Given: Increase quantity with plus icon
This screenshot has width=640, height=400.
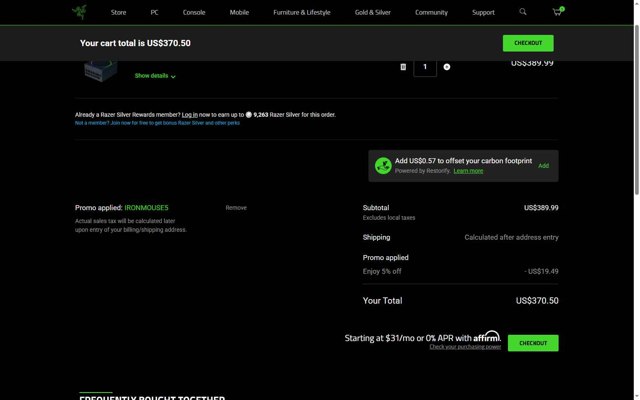Looking at the screenshot, I should pos(447,67).
